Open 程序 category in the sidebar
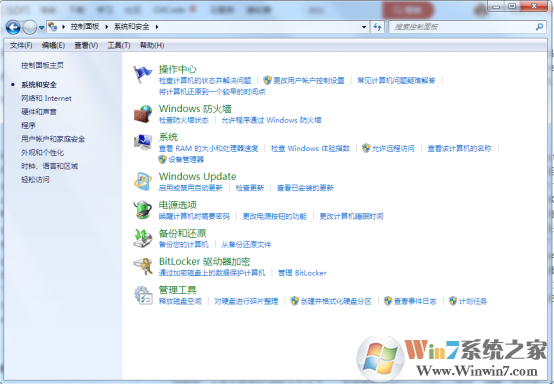This screenshot has width=554, height=385. [28, 125]
